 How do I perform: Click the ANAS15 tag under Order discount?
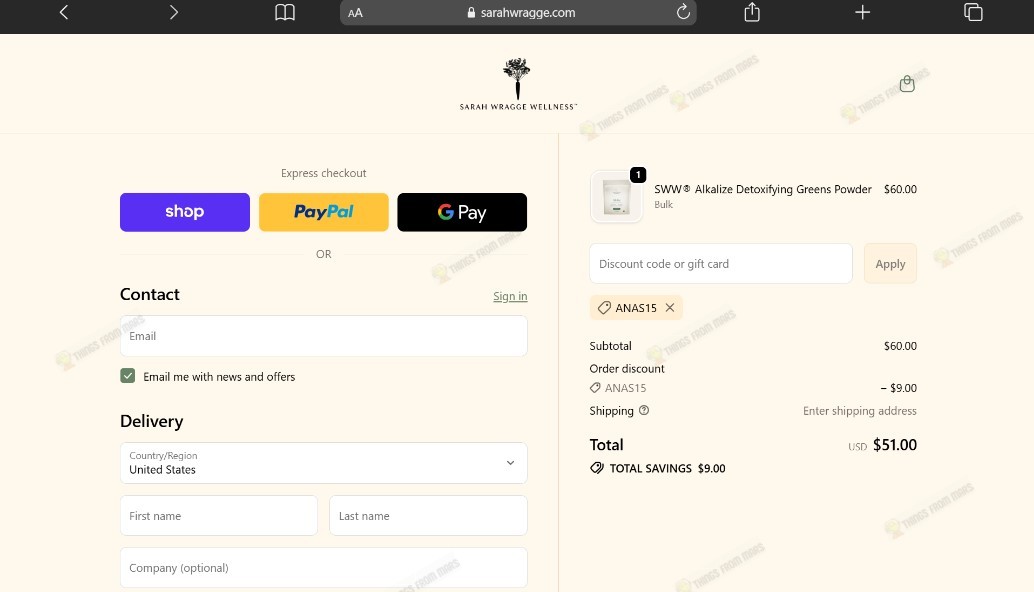(x=618, y=388)
